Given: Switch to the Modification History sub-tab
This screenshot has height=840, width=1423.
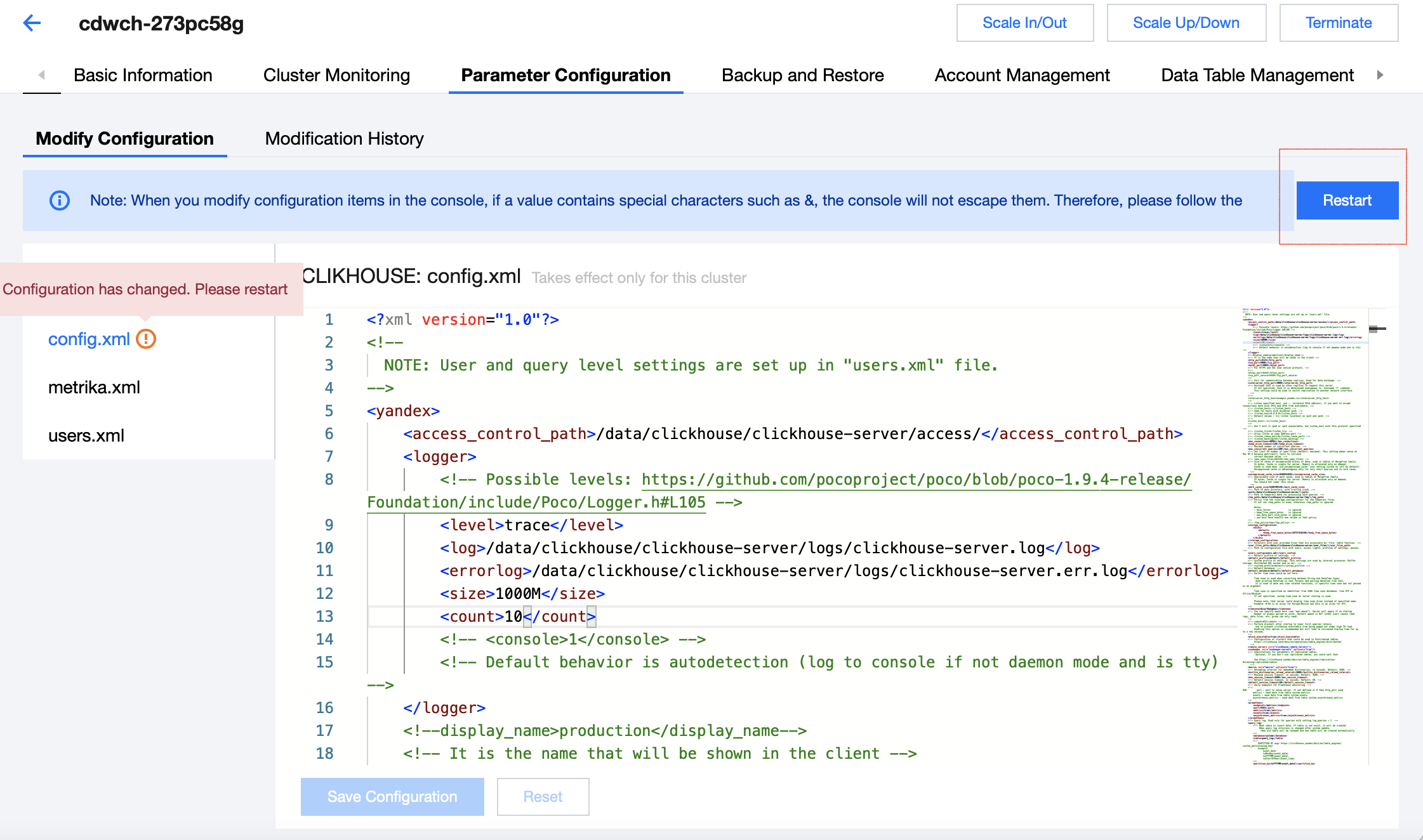Looking at the screenshot, I should [344, 138].
